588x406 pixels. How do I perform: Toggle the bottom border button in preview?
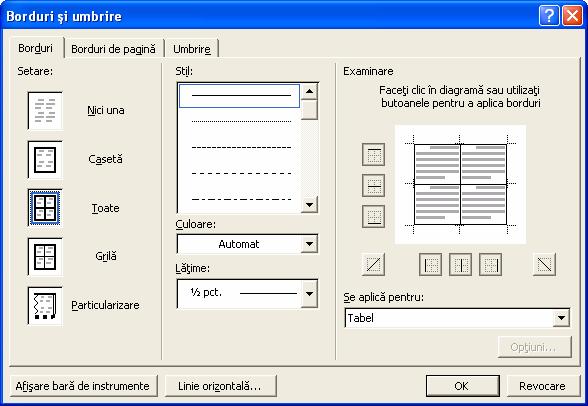(x=374, y=217)
